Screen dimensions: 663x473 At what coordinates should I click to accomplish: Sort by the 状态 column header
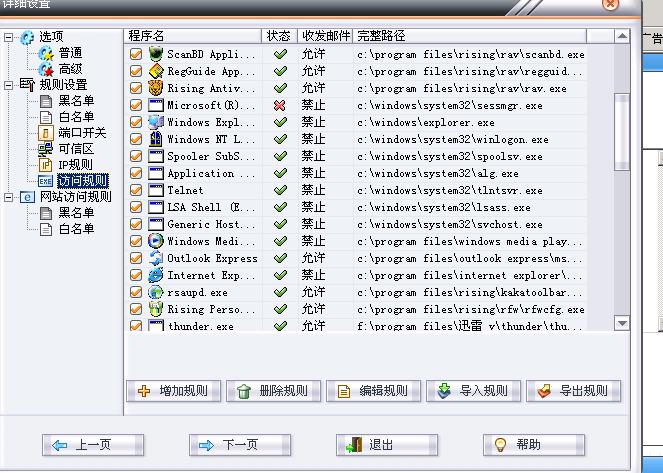279,36
